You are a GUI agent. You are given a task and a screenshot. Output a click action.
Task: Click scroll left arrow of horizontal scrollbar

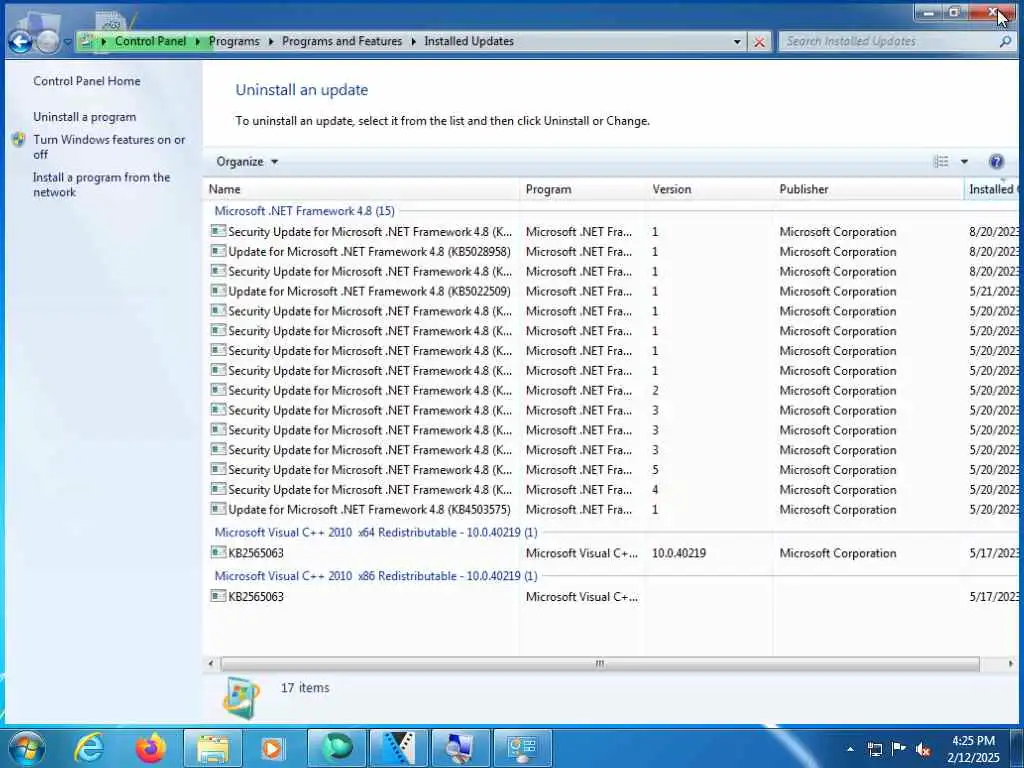pos(210,664)
